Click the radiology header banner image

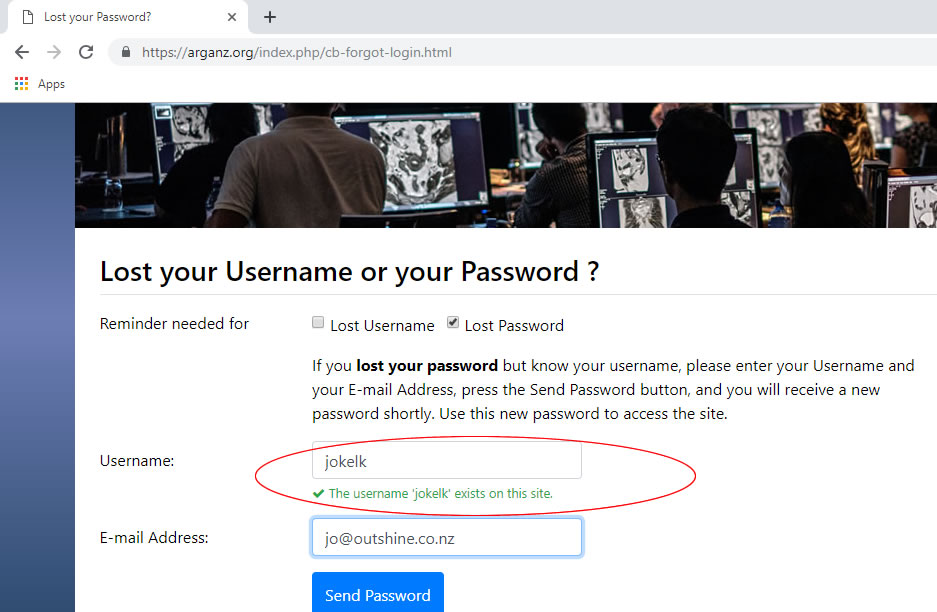pyautogui.click(x=506, y=166)
